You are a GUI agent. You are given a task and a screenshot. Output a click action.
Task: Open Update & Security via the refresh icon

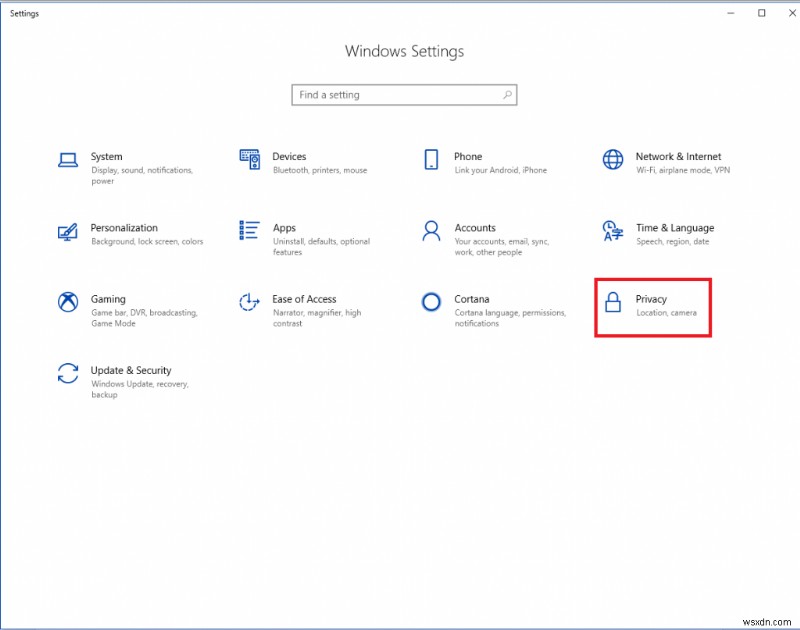[67, 374]
